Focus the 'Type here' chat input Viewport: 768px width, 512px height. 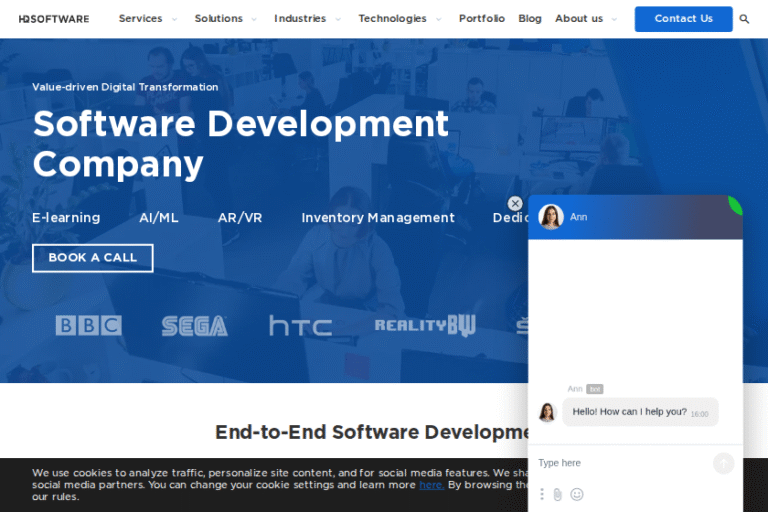(x=620, y=463)
